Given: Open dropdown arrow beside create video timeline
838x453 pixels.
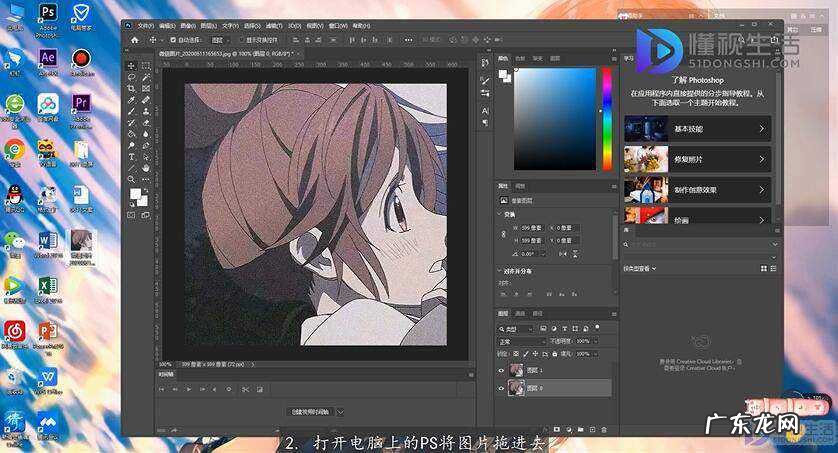Looking at the screenshot, I should pyautogui.click(x=340, y=412).
